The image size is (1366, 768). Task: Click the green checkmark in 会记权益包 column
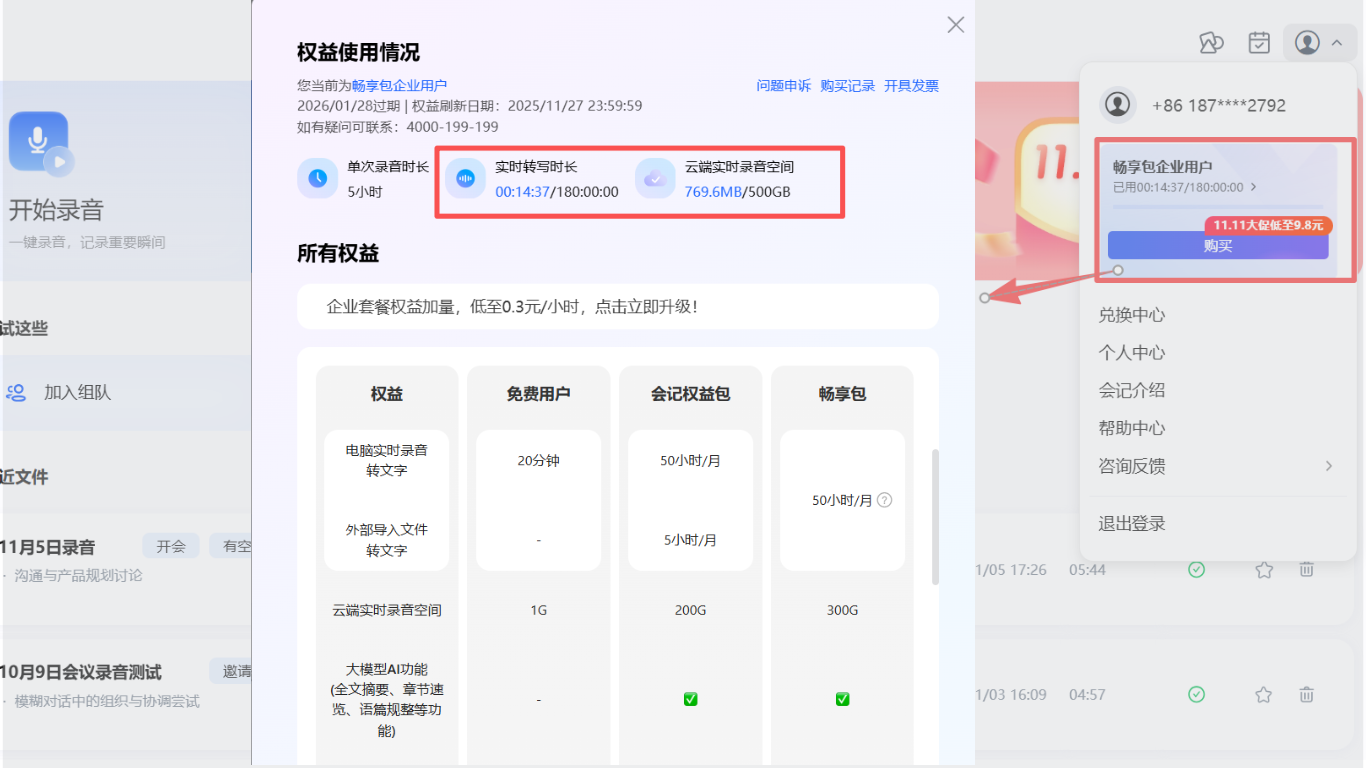[x=690, y=699]
